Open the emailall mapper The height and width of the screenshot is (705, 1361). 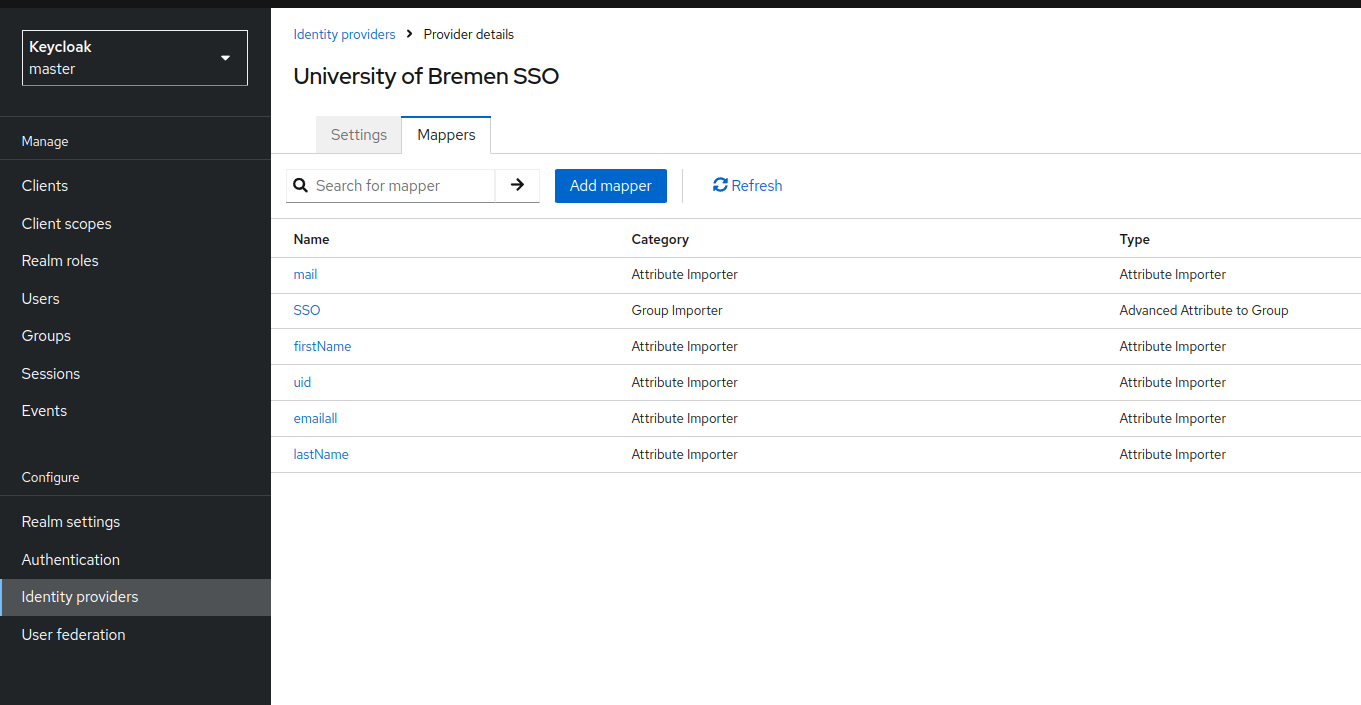[x=315, y=418]
